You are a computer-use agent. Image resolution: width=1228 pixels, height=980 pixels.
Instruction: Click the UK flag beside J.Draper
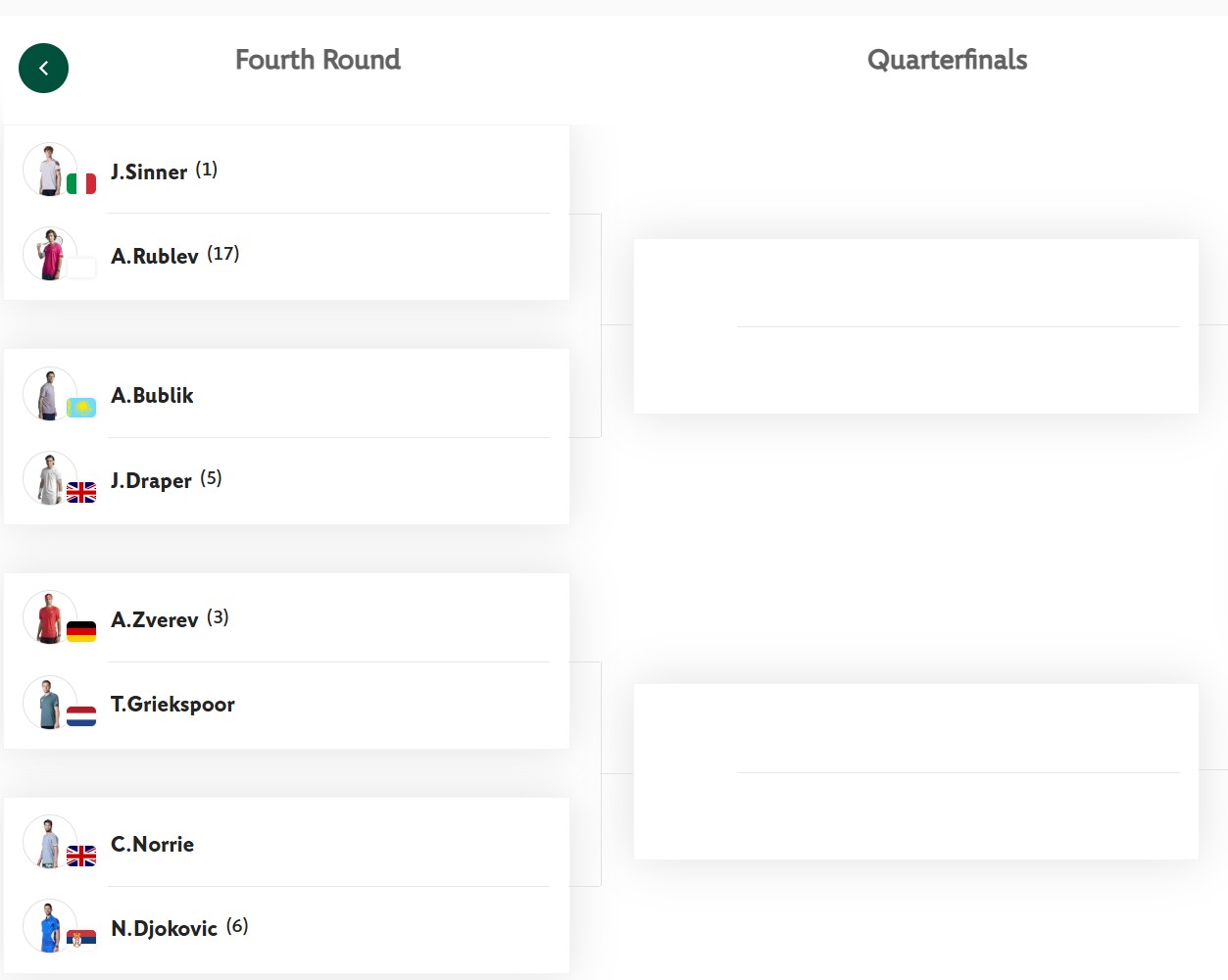click(81, 492)
